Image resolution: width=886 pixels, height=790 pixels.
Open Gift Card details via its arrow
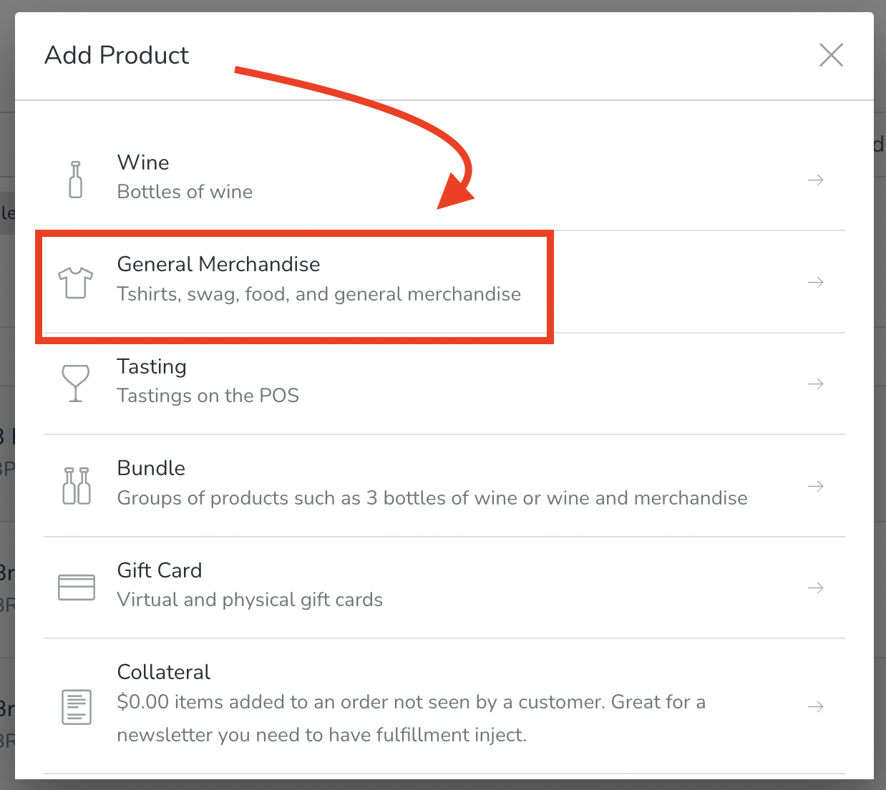click(815, 588)
